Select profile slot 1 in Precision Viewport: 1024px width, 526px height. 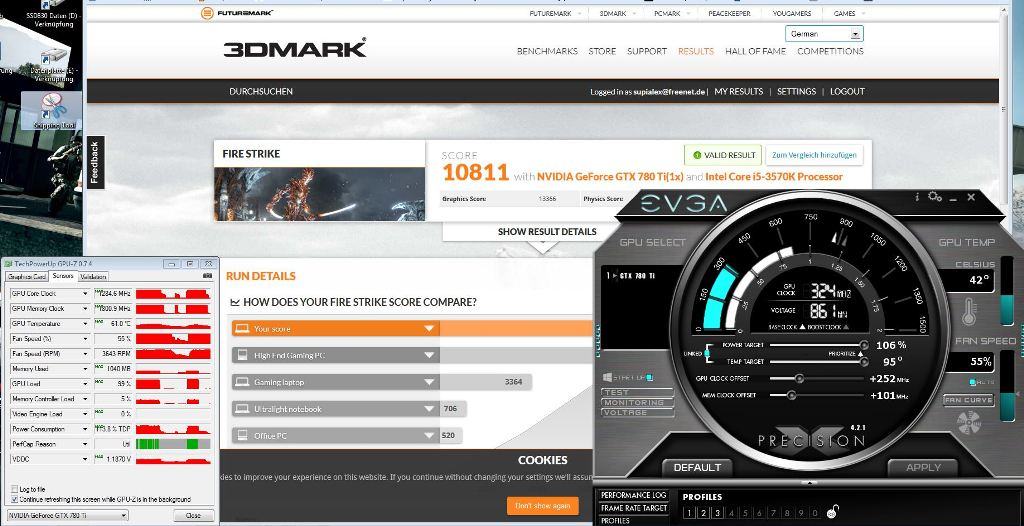[688, 514]
